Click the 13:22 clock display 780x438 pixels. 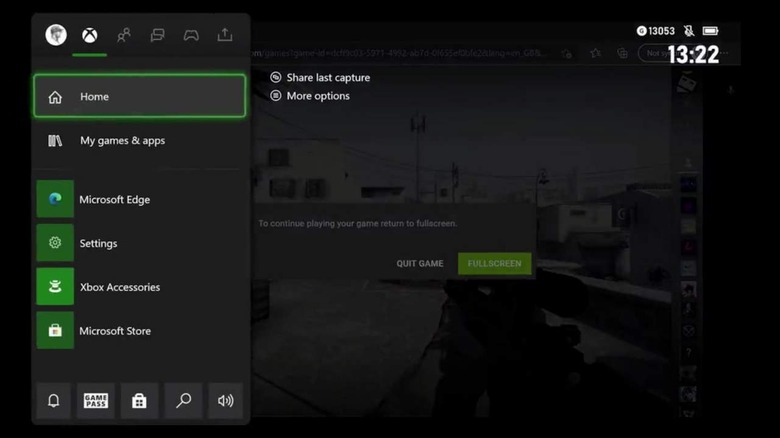(x=693, y=55)
